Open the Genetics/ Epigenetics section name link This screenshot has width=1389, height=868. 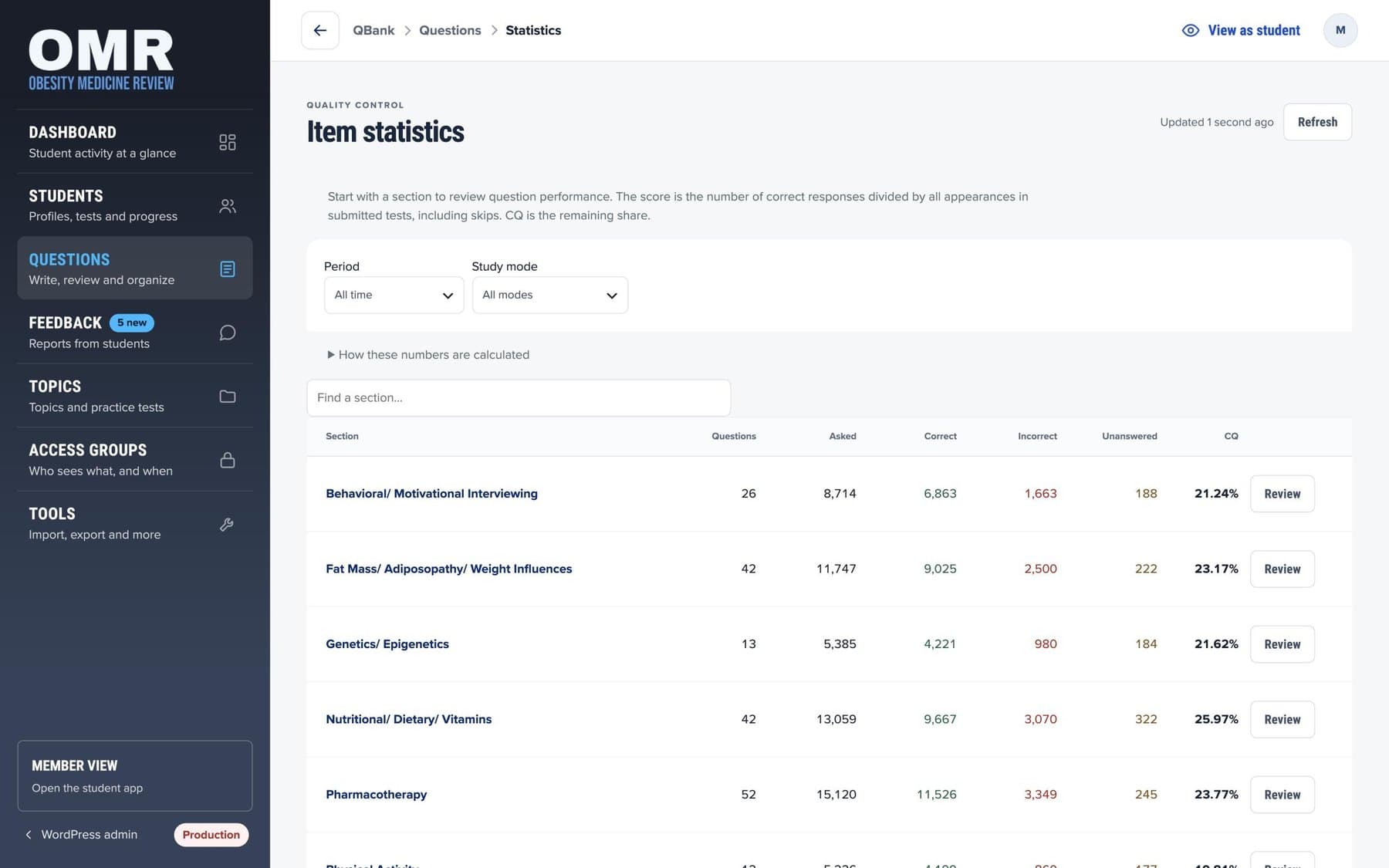tap(387, 644)
